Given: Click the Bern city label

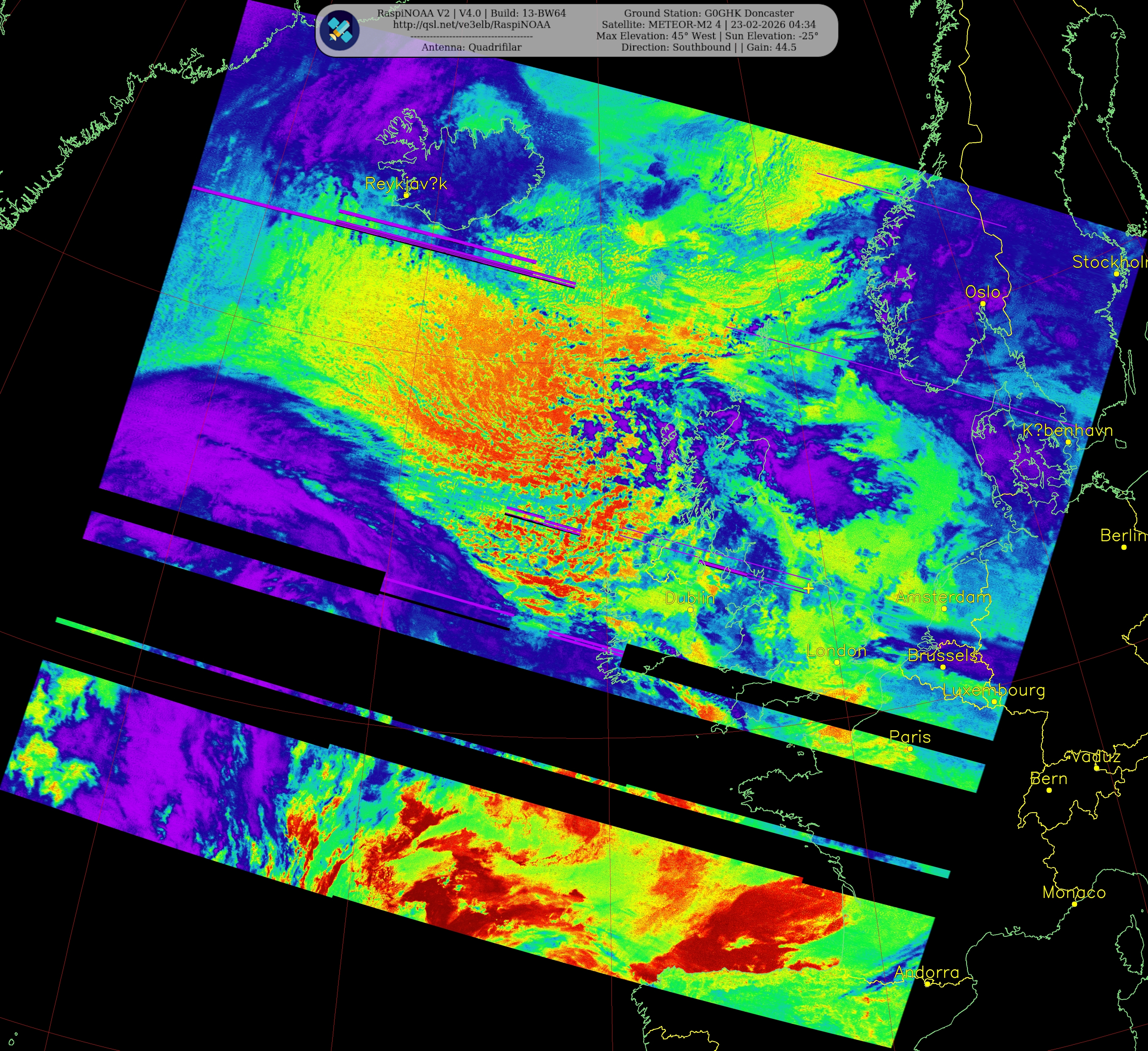Looking at the screenshot, I should pyautogui.click(x=1049, y=778).
